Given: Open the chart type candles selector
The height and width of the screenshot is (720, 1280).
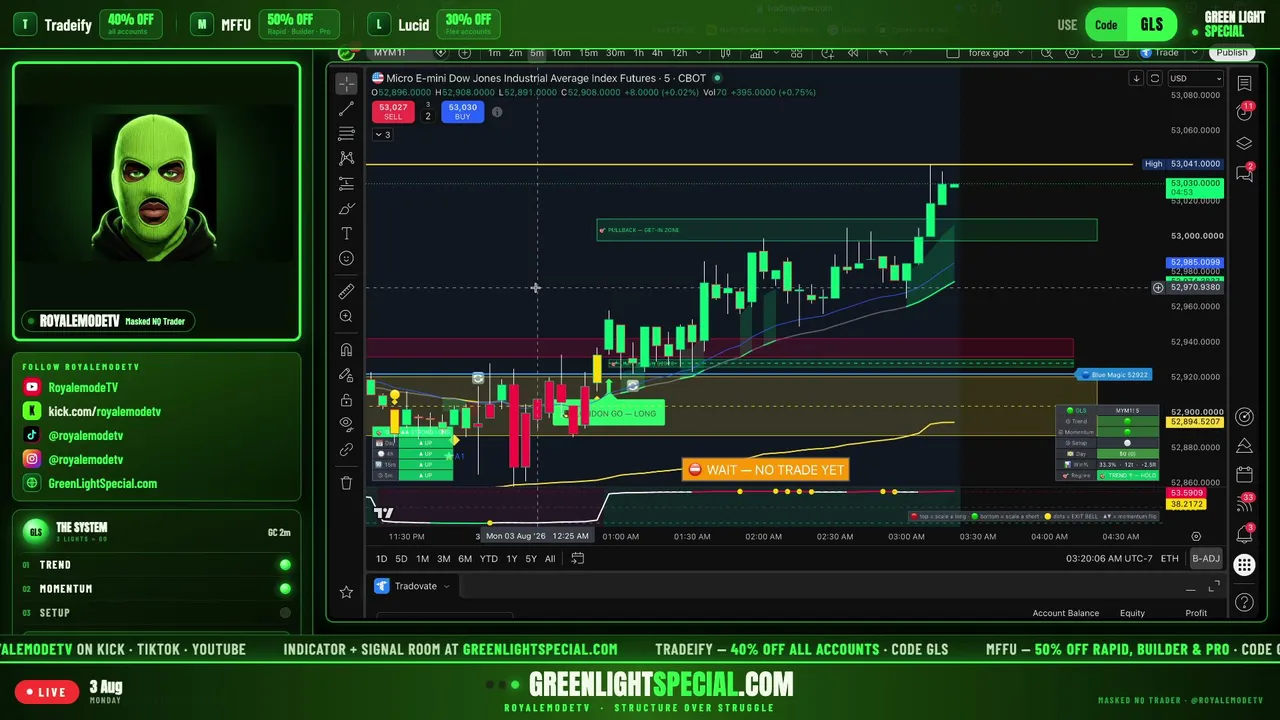Looking at the screenshot, I should tap(725, 52).
